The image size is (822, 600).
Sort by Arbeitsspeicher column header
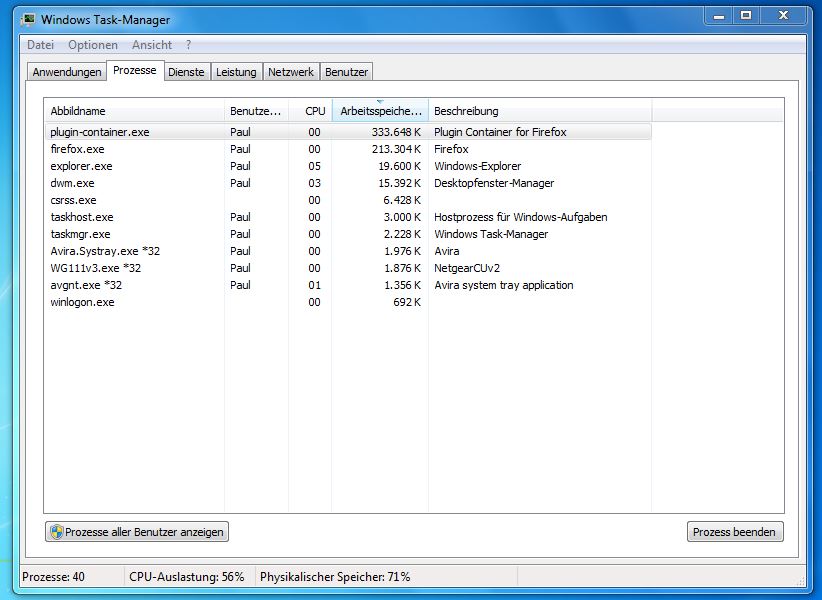pyautogui.click(x=380, y=111)
